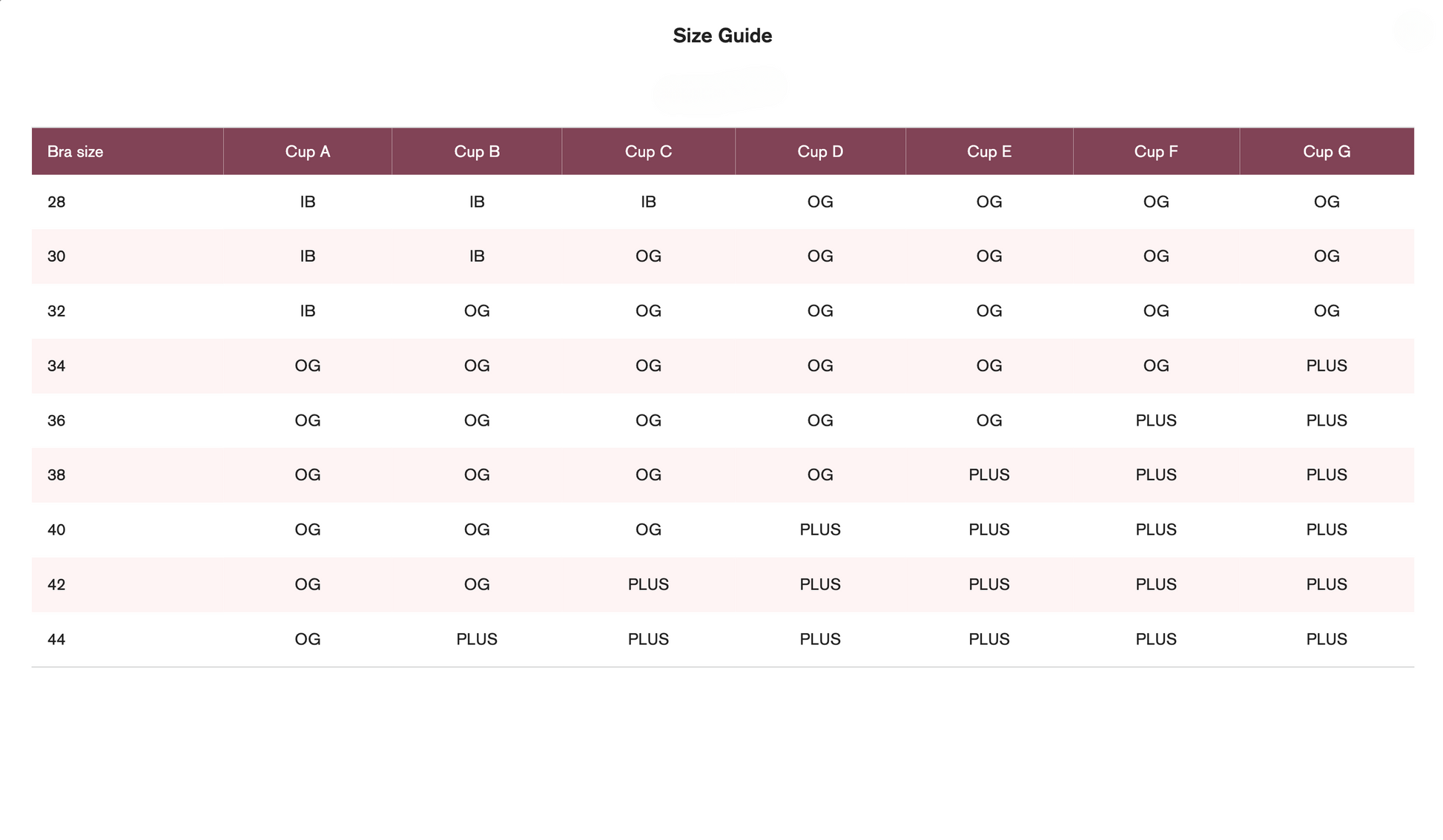This screenshot has width=1443, height=840.
Task: Select IB cell for size 32 Cup A
Action: [308, 311]
